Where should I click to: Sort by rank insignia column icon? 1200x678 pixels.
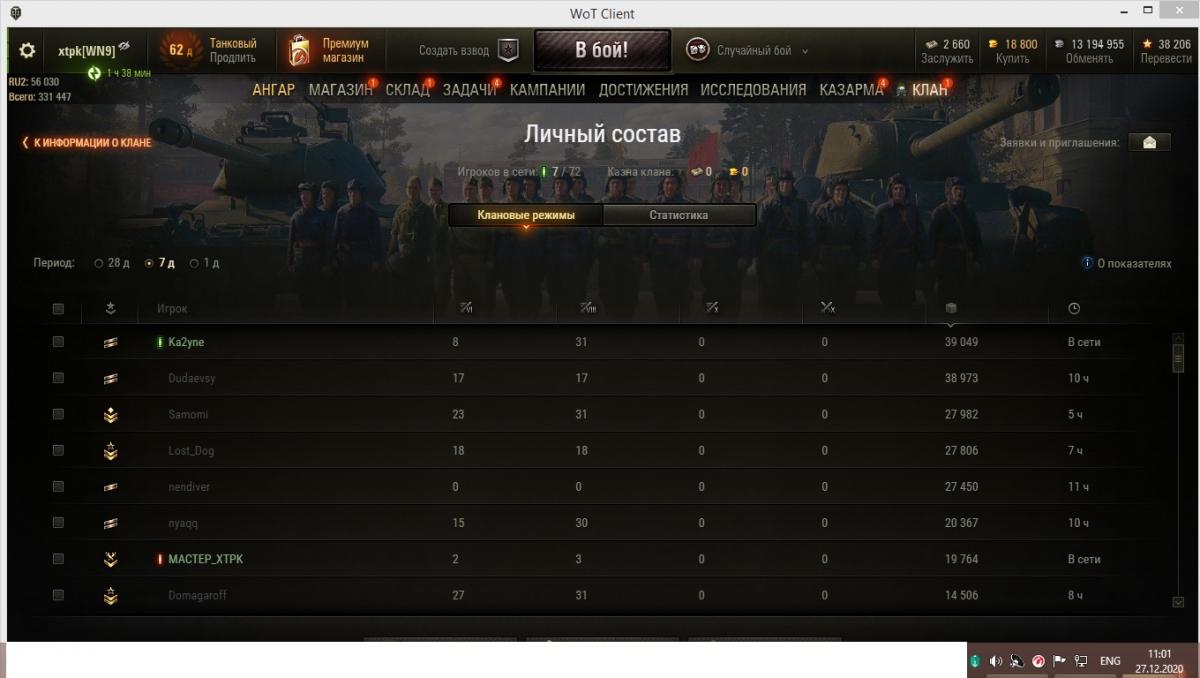(x=111, y=308)
